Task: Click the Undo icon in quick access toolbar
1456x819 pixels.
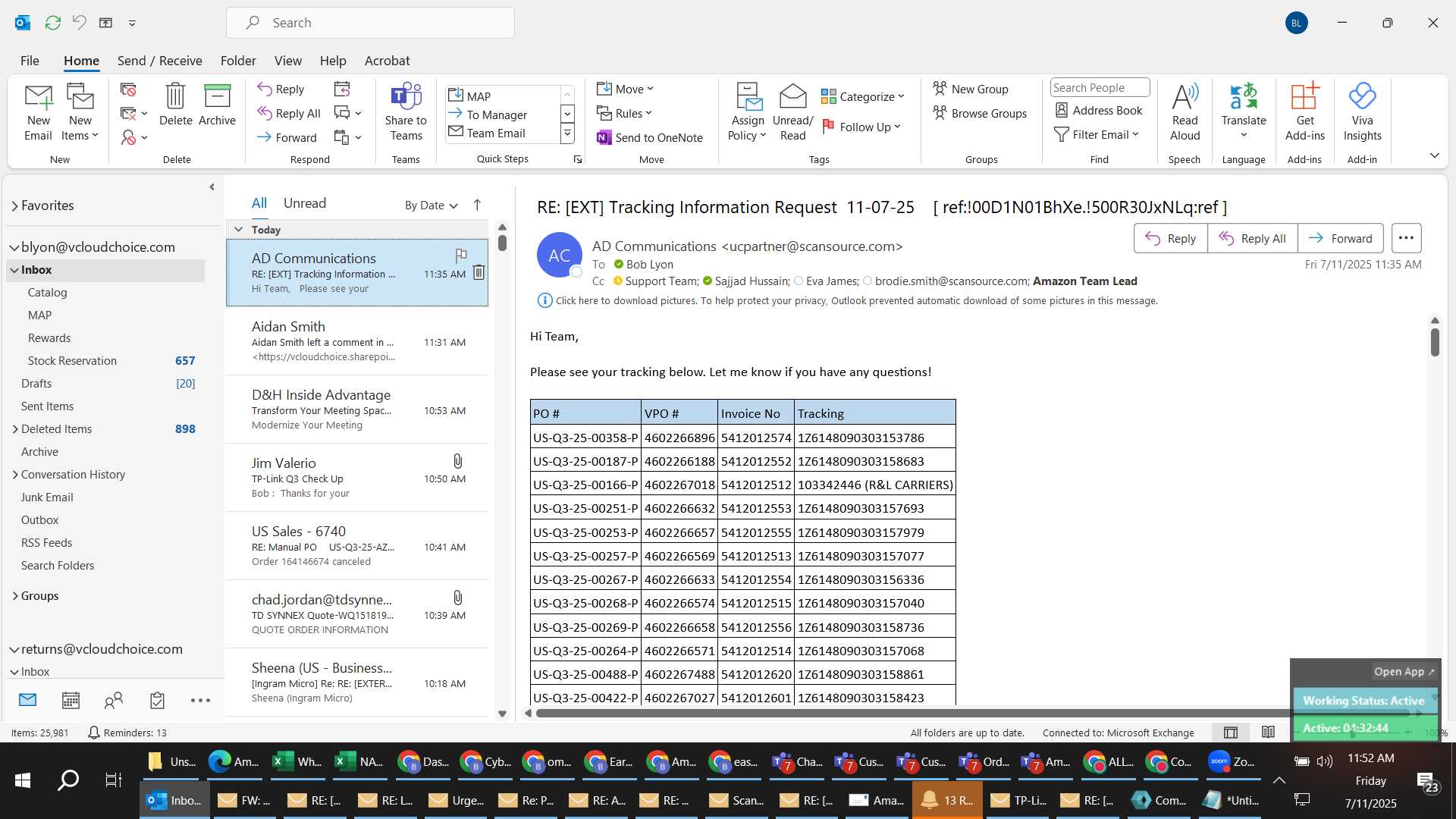Action: click(79, 23)
